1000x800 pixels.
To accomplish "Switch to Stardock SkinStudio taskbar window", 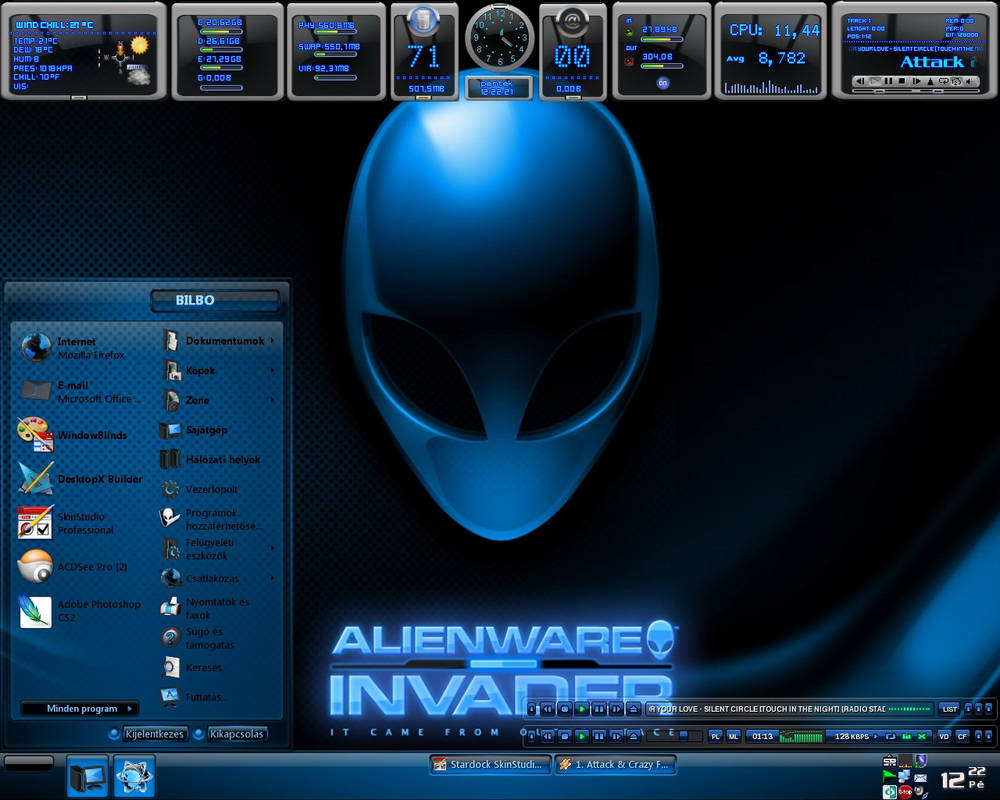I will pyautogui.click(x=490, y=764).
